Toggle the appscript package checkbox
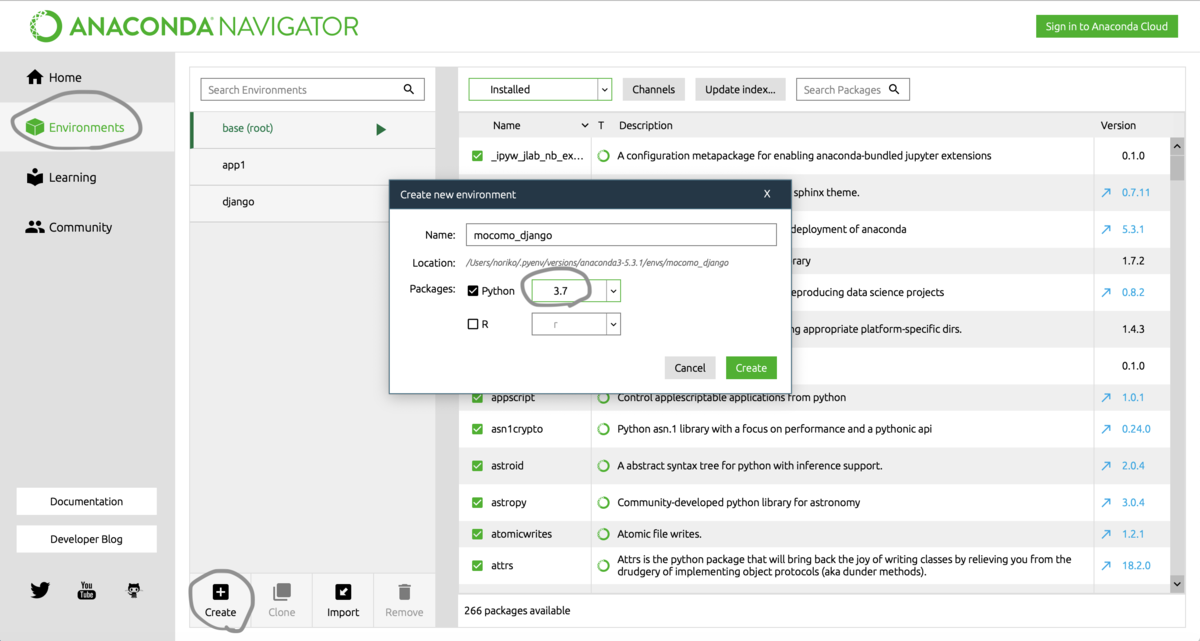Screen dimensions: 1200x641 [x=477, y=397]
